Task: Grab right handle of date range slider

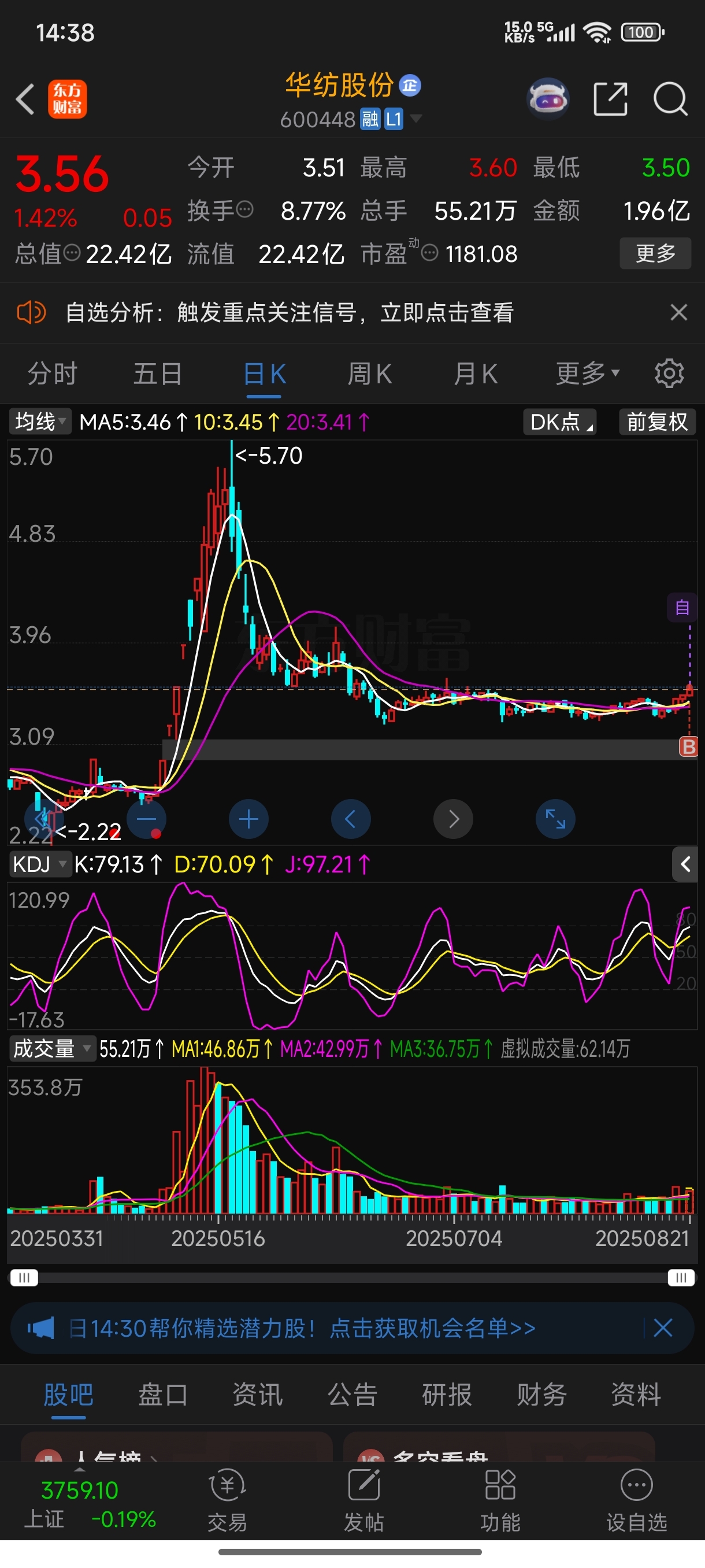Action: point(681,1277)
